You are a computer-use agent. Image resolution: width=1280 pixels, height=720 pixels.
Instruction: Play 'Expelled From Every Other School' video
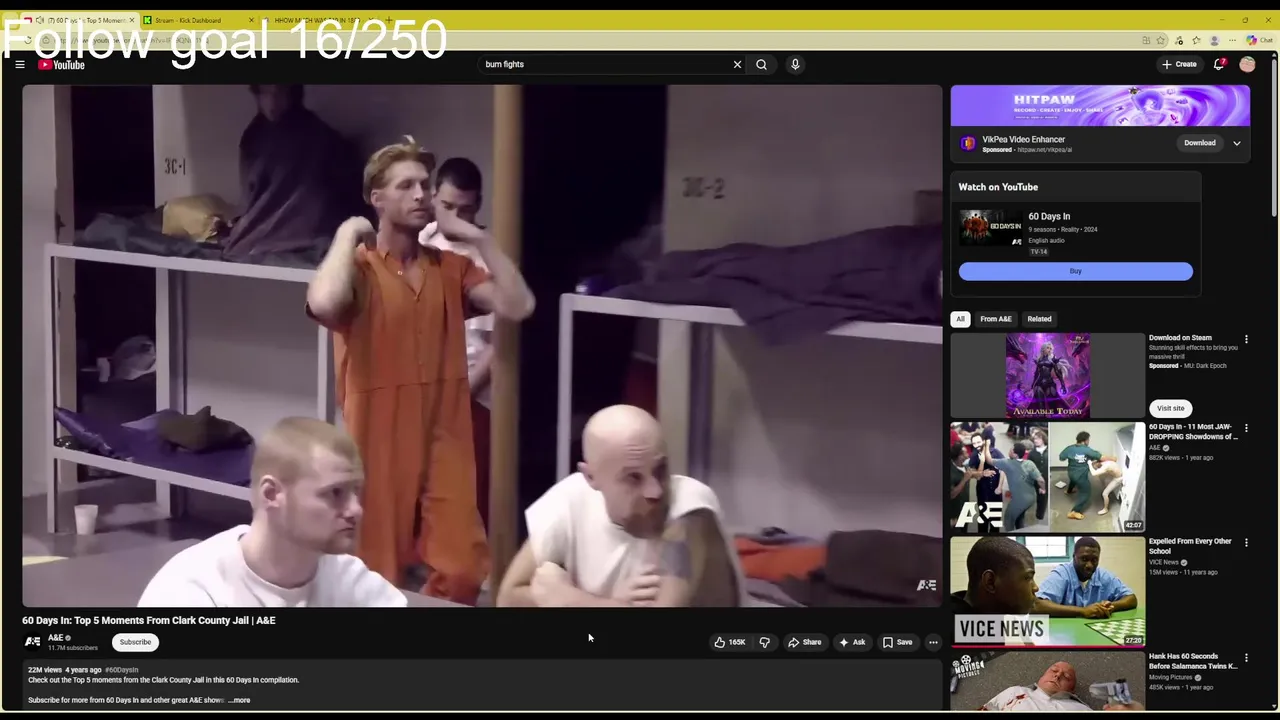tap(1048, 591)
